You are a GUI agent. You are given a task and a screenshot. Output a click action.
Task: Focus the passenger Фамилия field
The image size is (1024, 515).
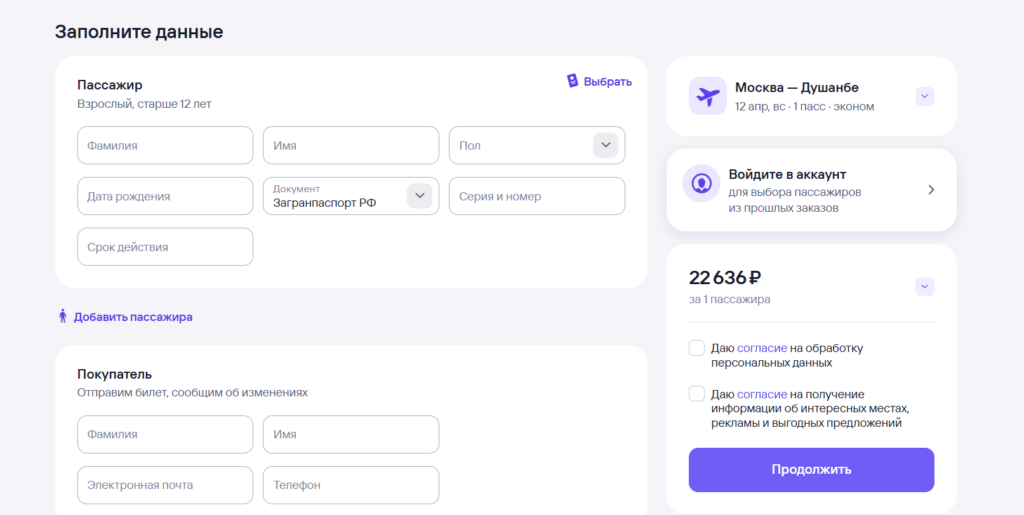(165, 146)
